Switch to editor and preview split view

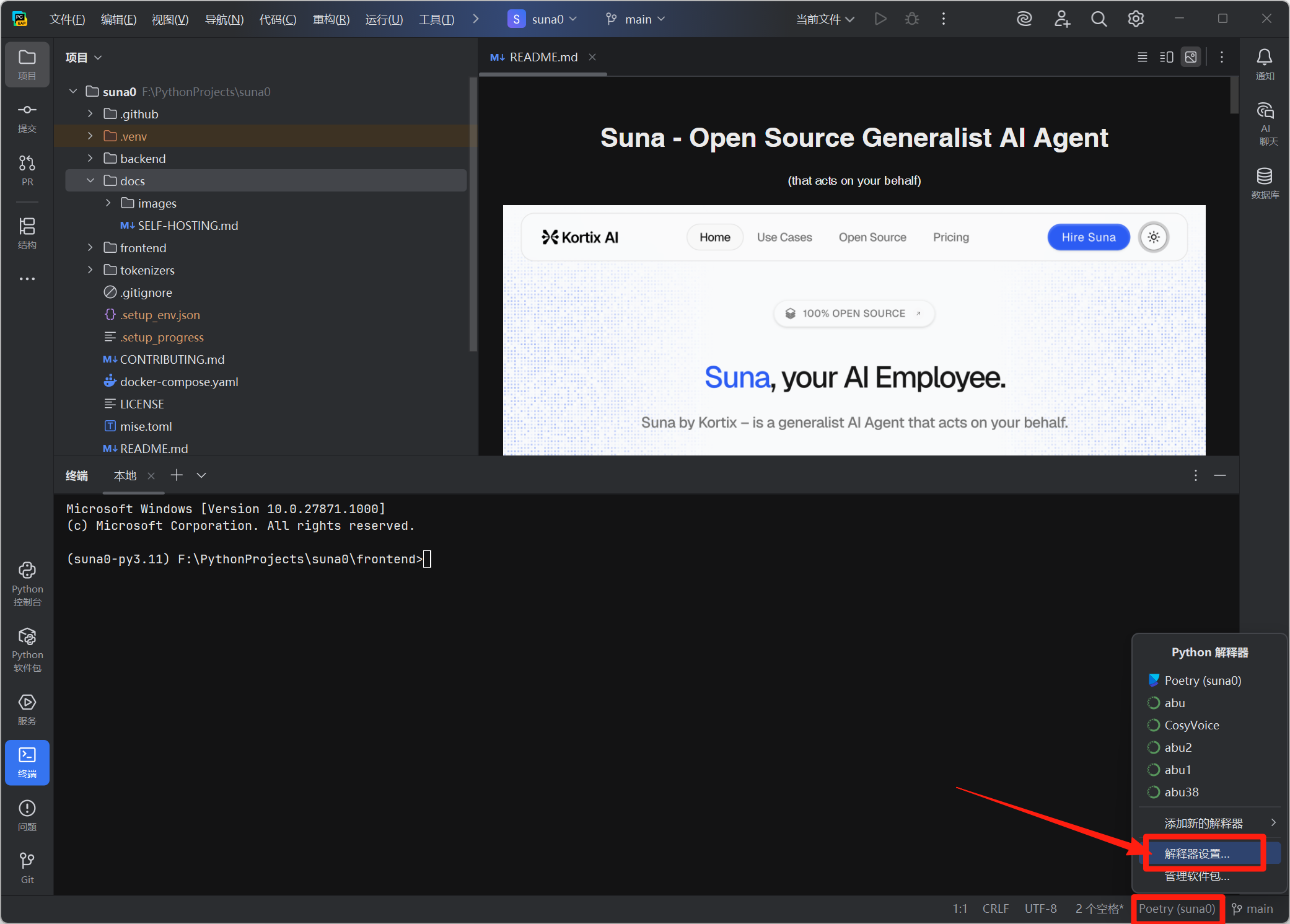(x=1166, y=57)
